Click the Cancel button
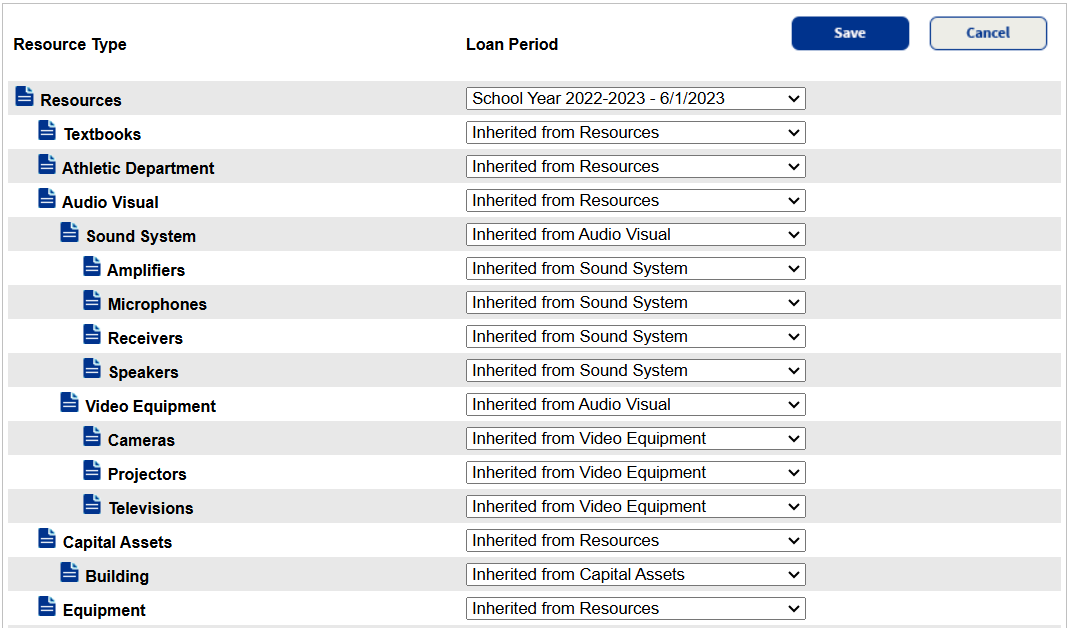Image resolution: width=1071 pixels, height=628 pixels. pos(987,33)
